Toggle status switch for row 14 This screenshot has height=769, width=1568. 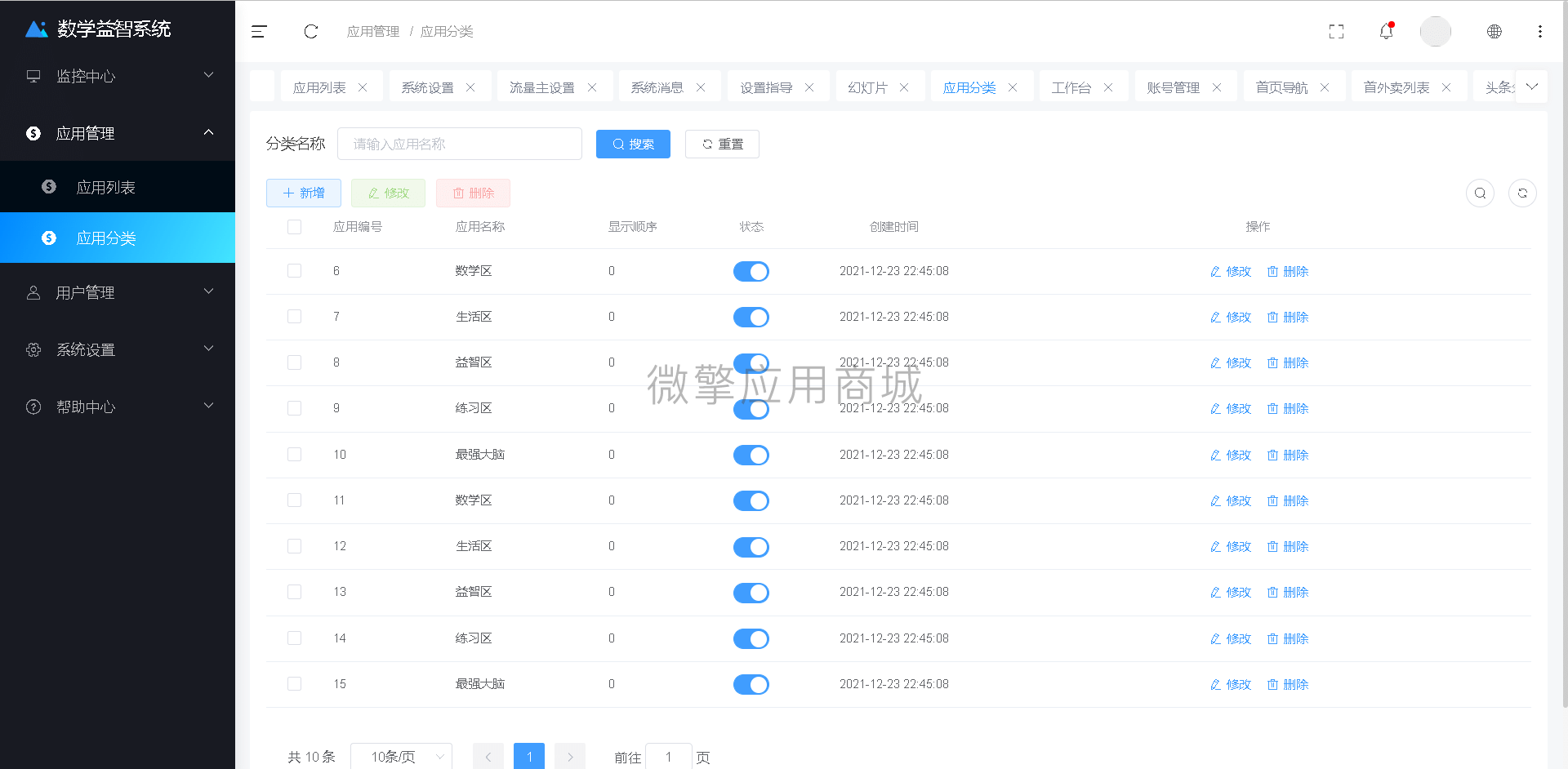click(x=751, y=638)
